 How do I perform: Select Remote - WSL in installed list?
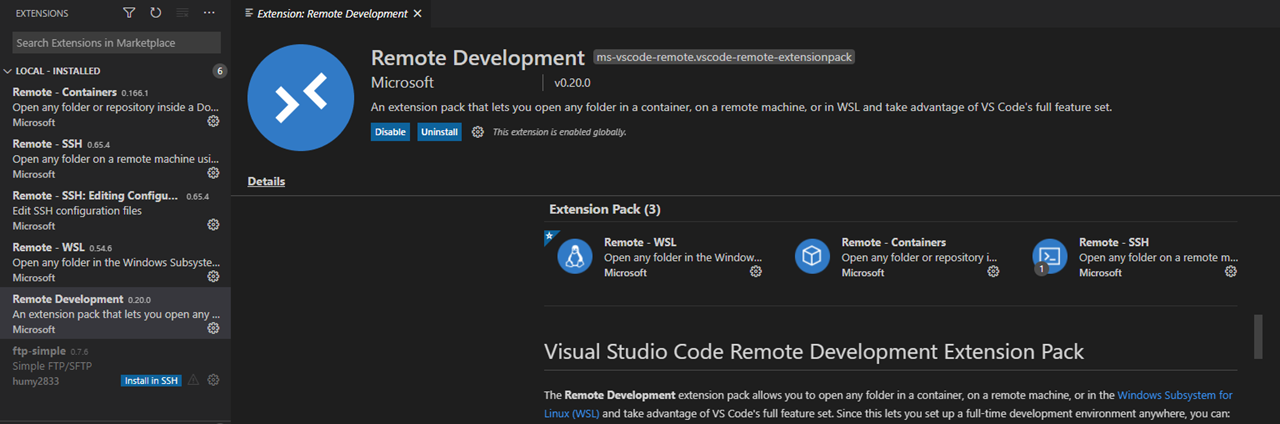115,262
